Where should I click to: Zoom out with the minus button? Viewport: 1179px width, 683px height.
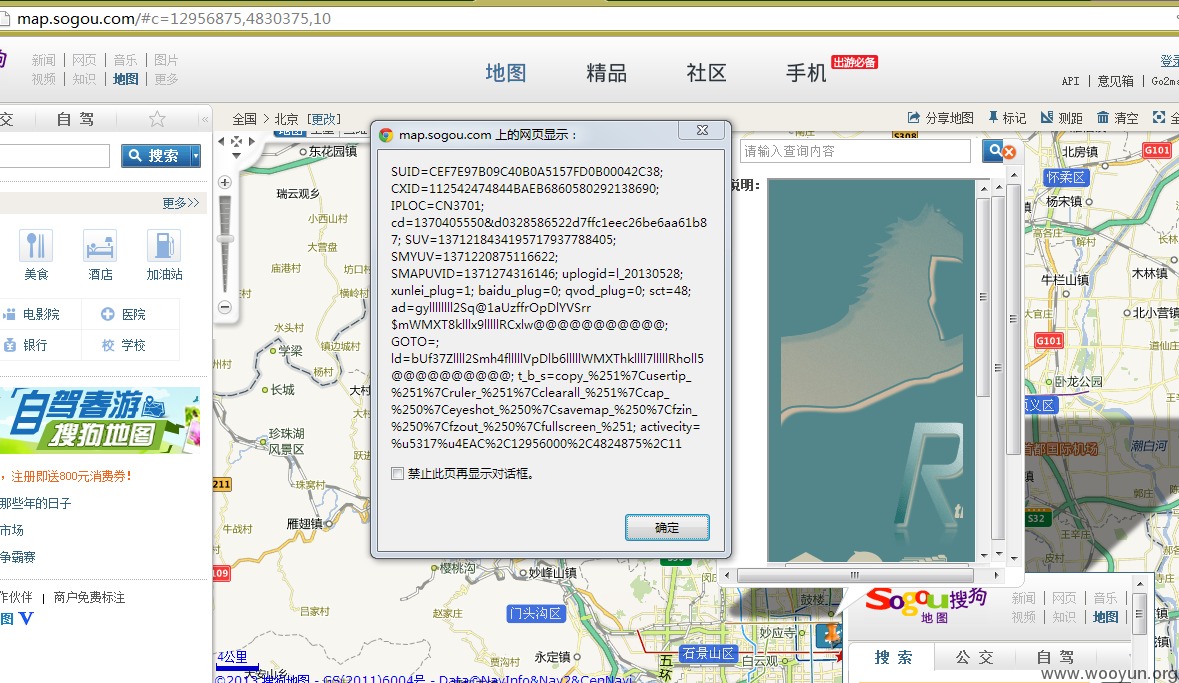coord(224,307)
